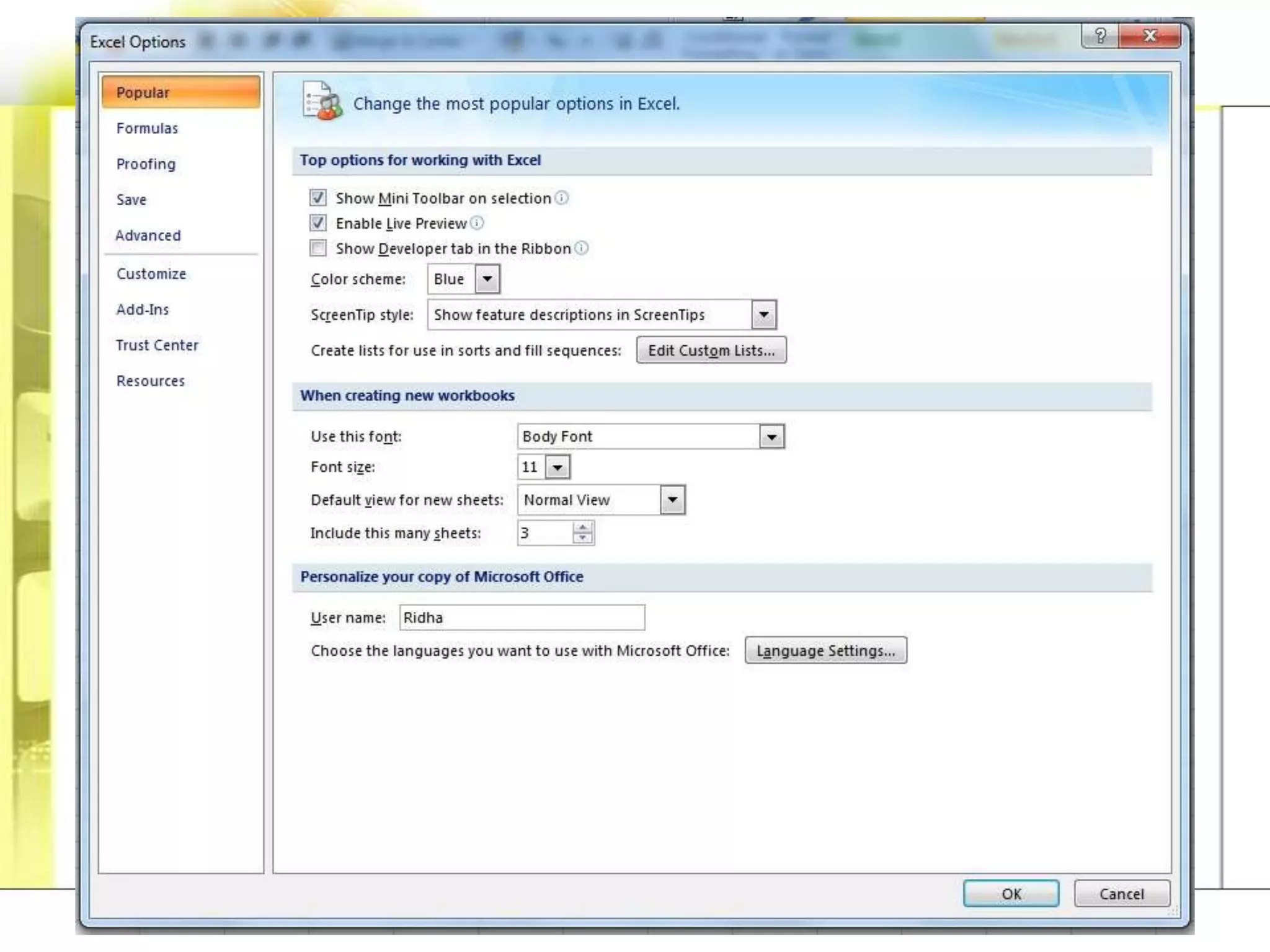Toggle Enable Live Preview checkbox
The height and width of the screenshot is (952, 1270).
coord(318,223)
